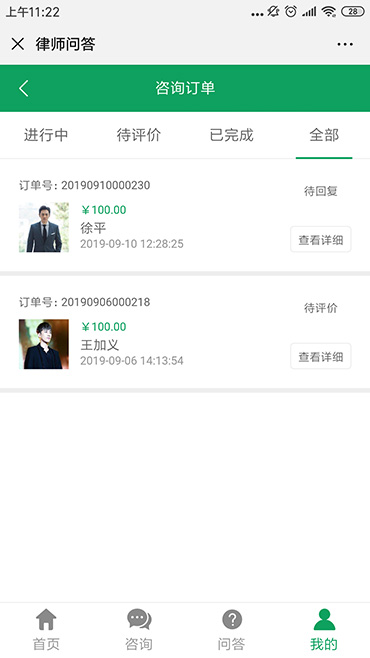Click lawyer name 徐平
This screenshot has height=658, width=370.
pyautogui.click(x=93, y=228)
